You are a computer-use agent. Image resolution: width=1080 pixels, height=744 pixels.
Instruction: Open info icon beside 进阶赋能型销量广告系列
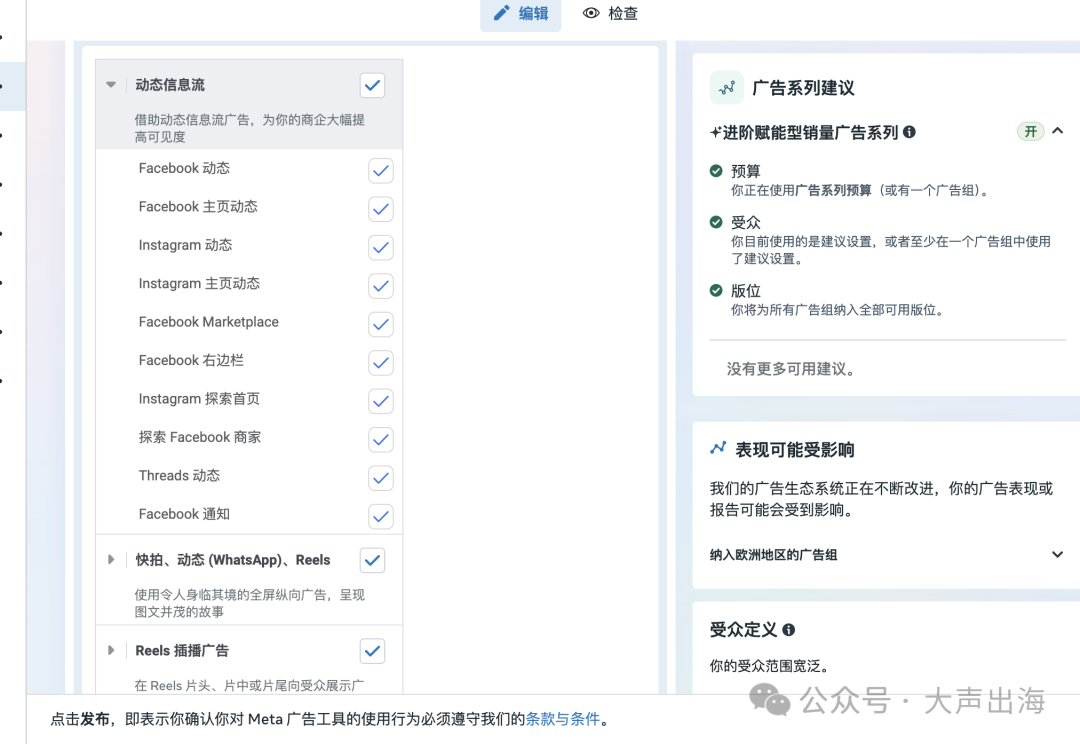909,132
